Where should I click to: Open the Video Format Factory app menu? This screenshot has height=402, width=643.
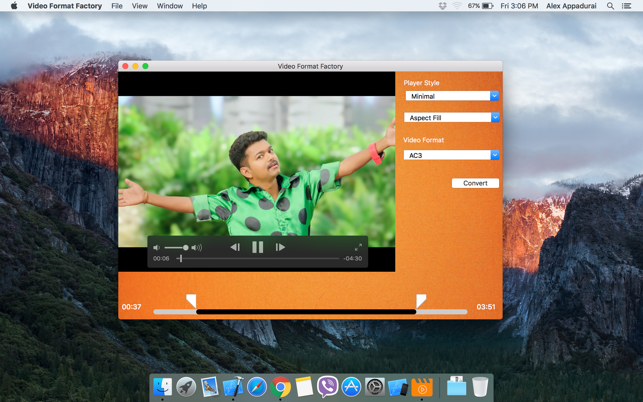tap(64, 6)
